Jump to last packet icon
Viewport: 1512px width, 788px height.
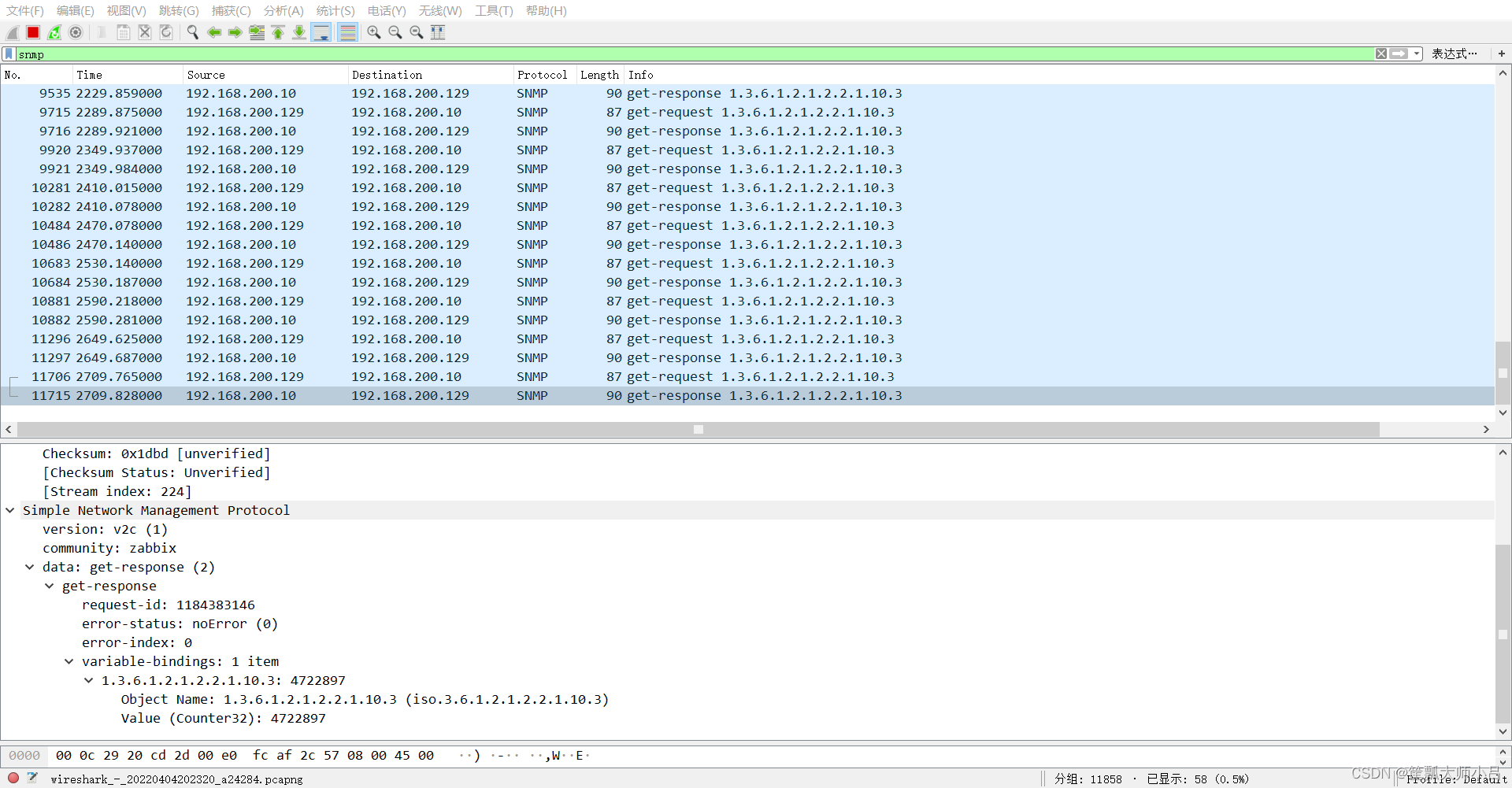(x=299, y=32)
